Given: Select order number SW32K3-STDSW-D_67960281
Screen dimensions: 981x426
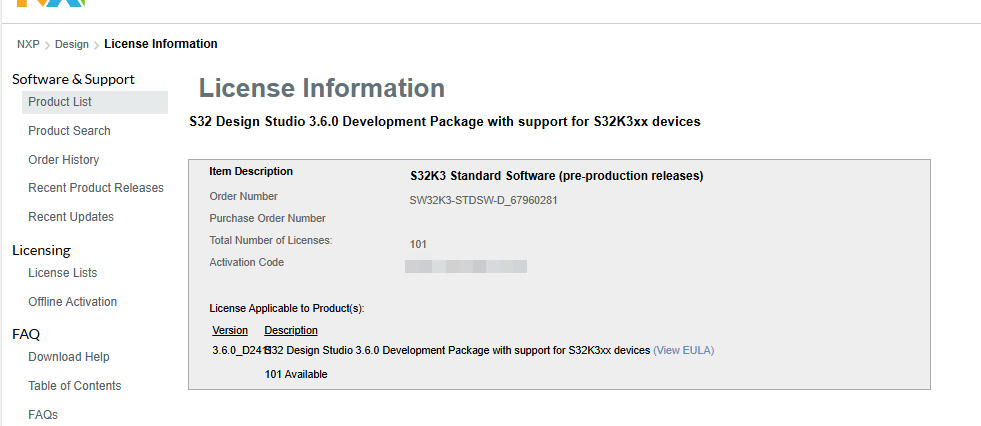Looking at the screenshot, I should coord(484,201).
